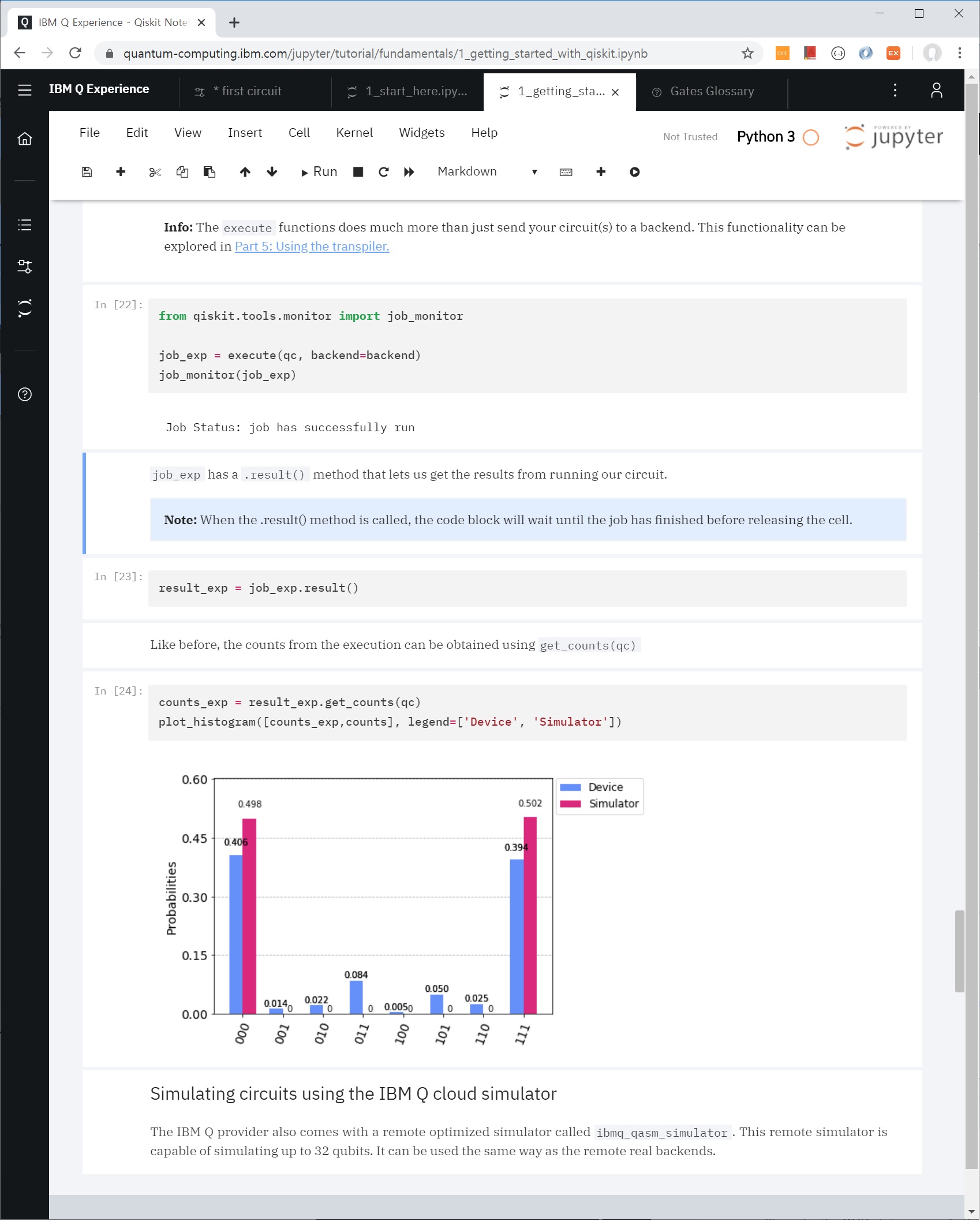Open the help question mark icon

pos(25,395)
